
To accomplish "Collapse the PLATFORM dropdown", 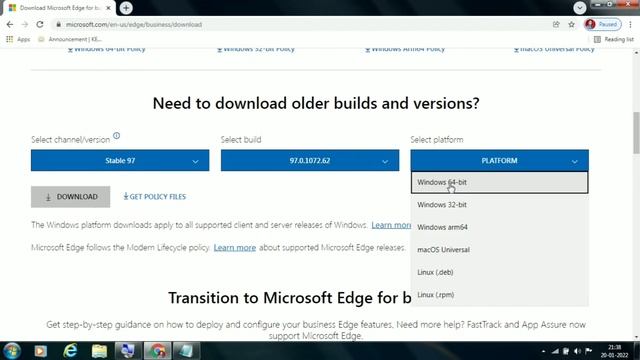I will pyautogui.click(x=499, y=160).
